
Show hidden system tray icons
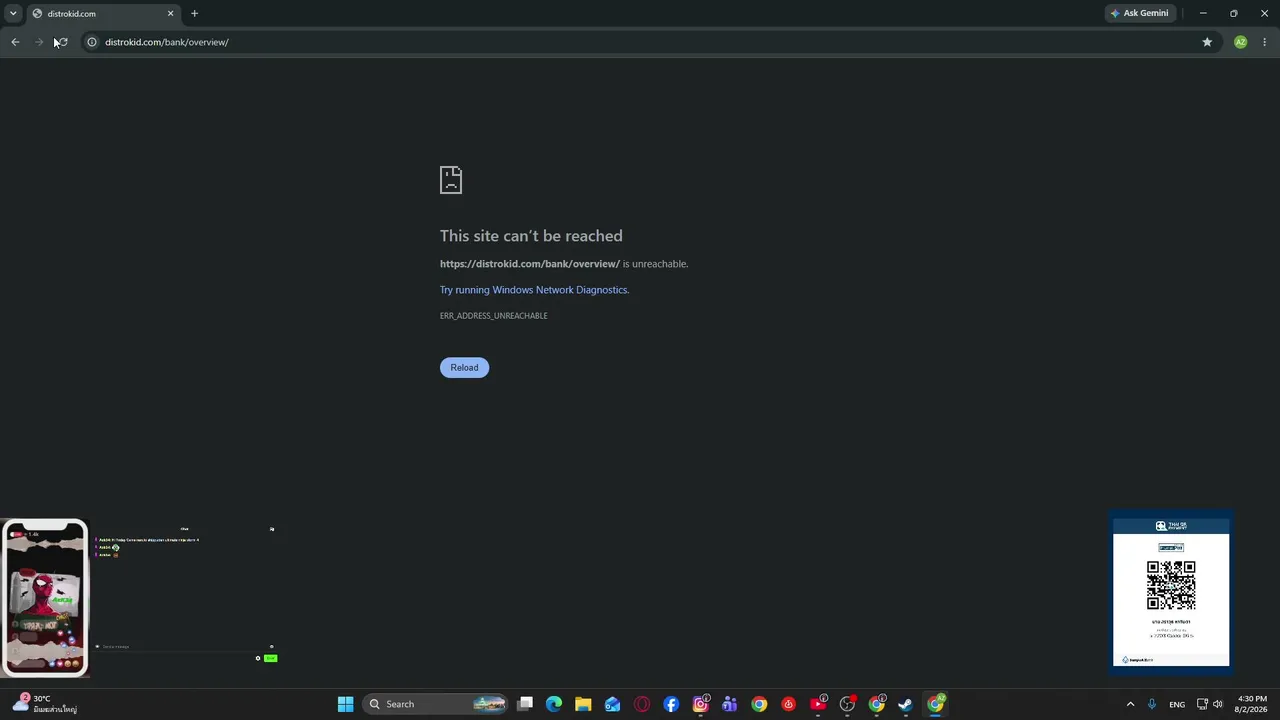point(1131,704)
